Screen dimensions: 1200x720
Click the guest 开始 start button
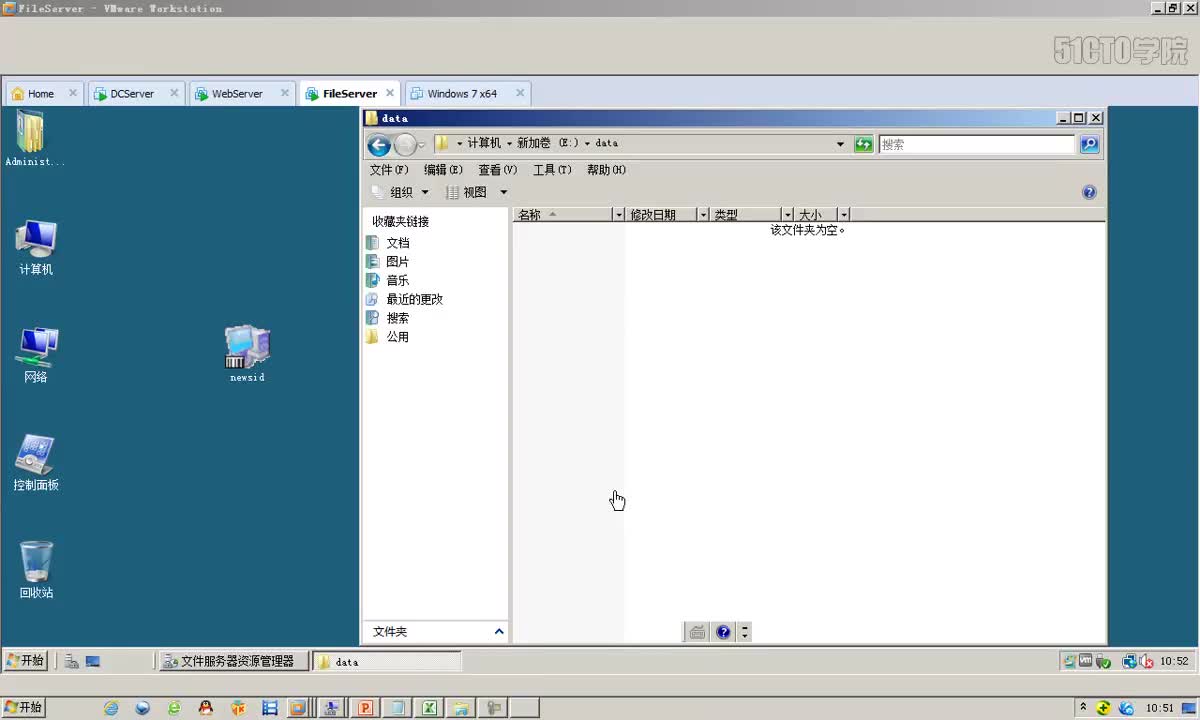(x=25, y=661)
